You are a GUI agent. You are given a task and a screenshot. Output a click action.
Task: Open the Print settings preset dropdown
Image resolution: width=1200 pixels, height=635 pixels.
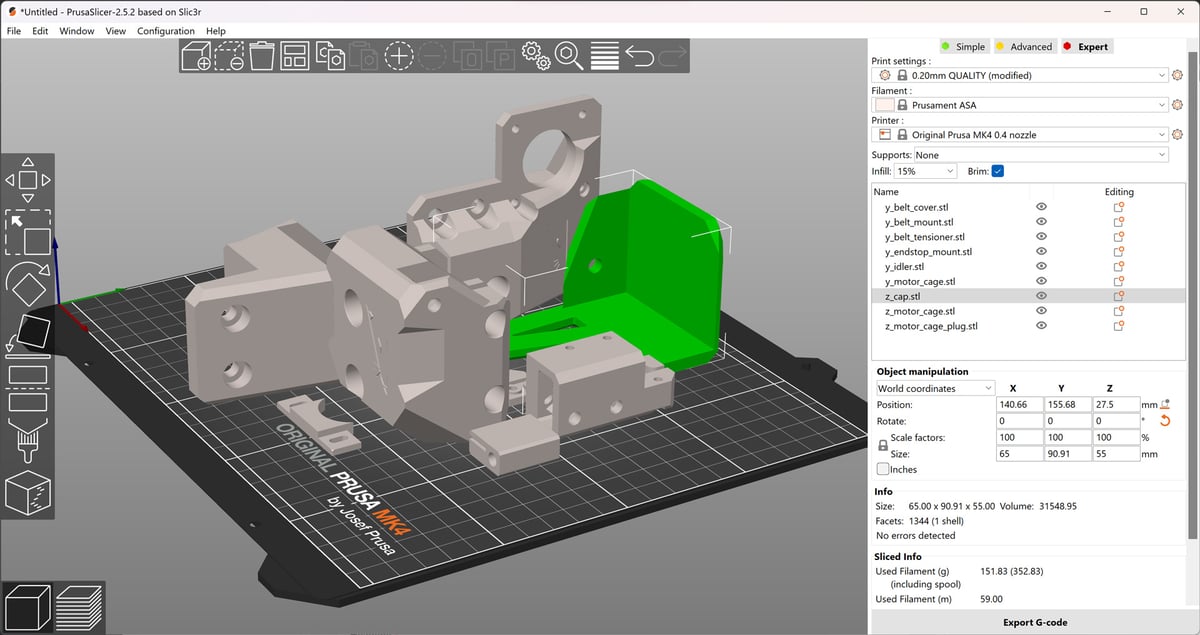click(x=1020, y=75)
